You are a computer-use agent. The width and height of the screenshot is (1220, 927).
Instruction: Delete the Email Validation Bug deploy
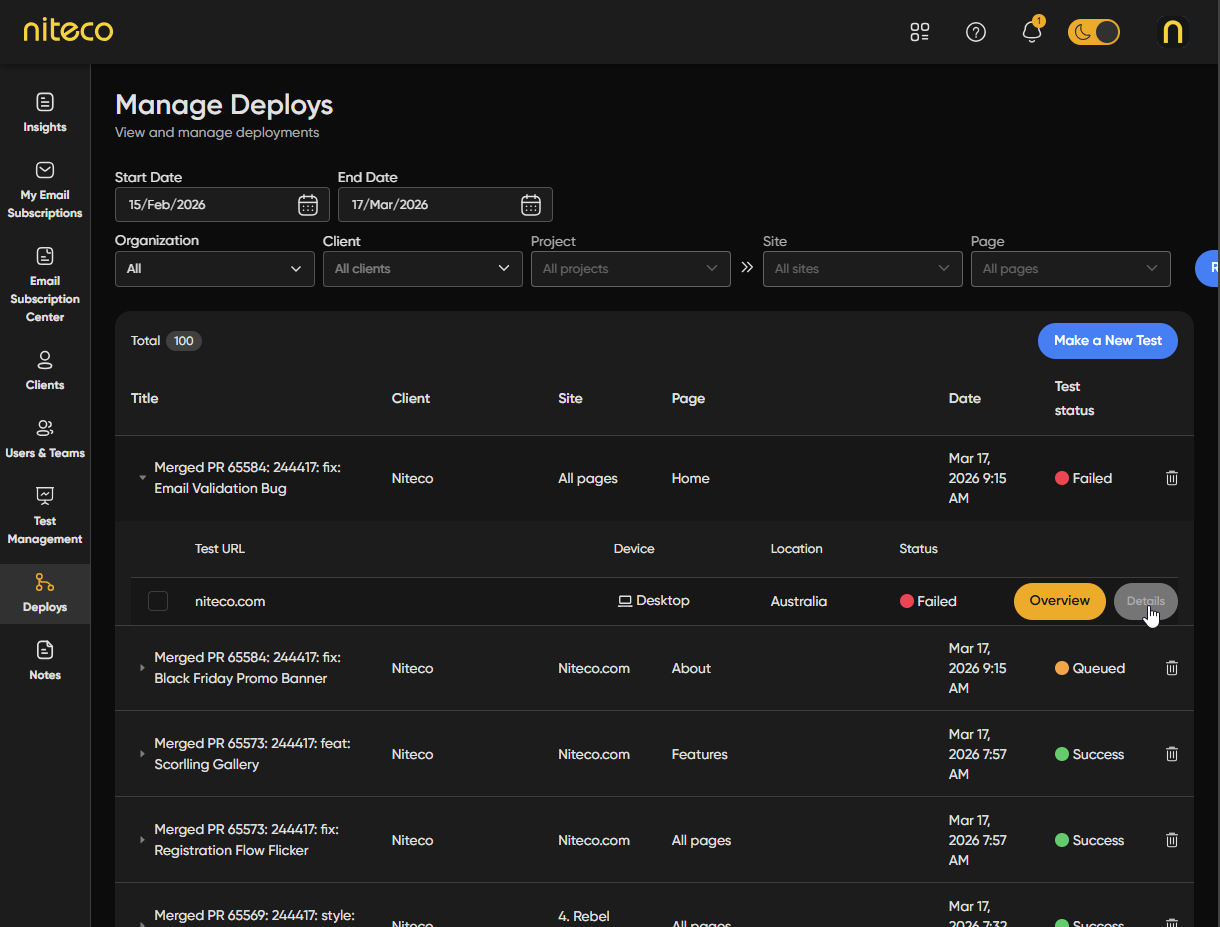coord(1172,478)
